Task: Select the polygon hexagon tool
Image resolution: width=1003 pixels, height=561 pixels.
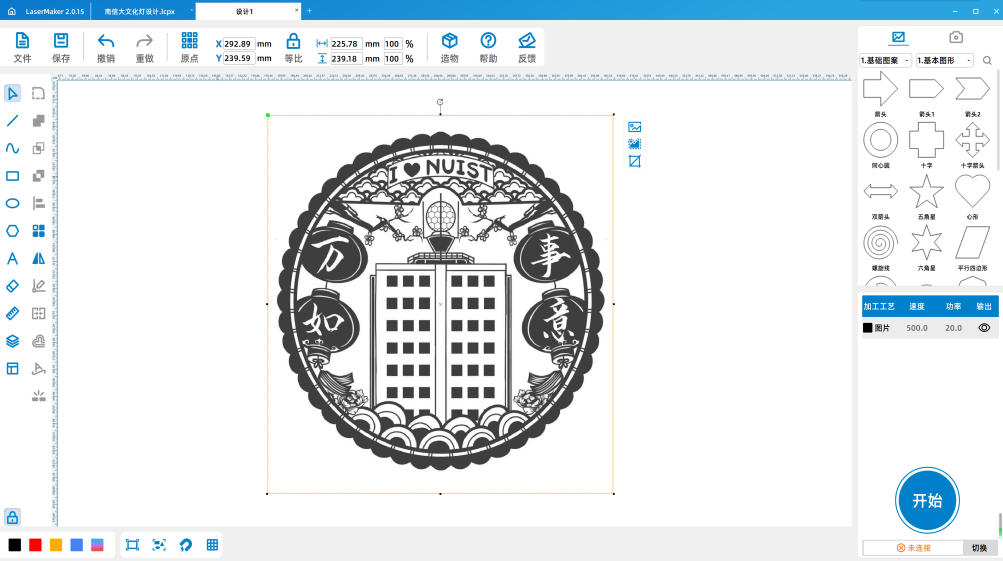Action: (x=13, y=231)
